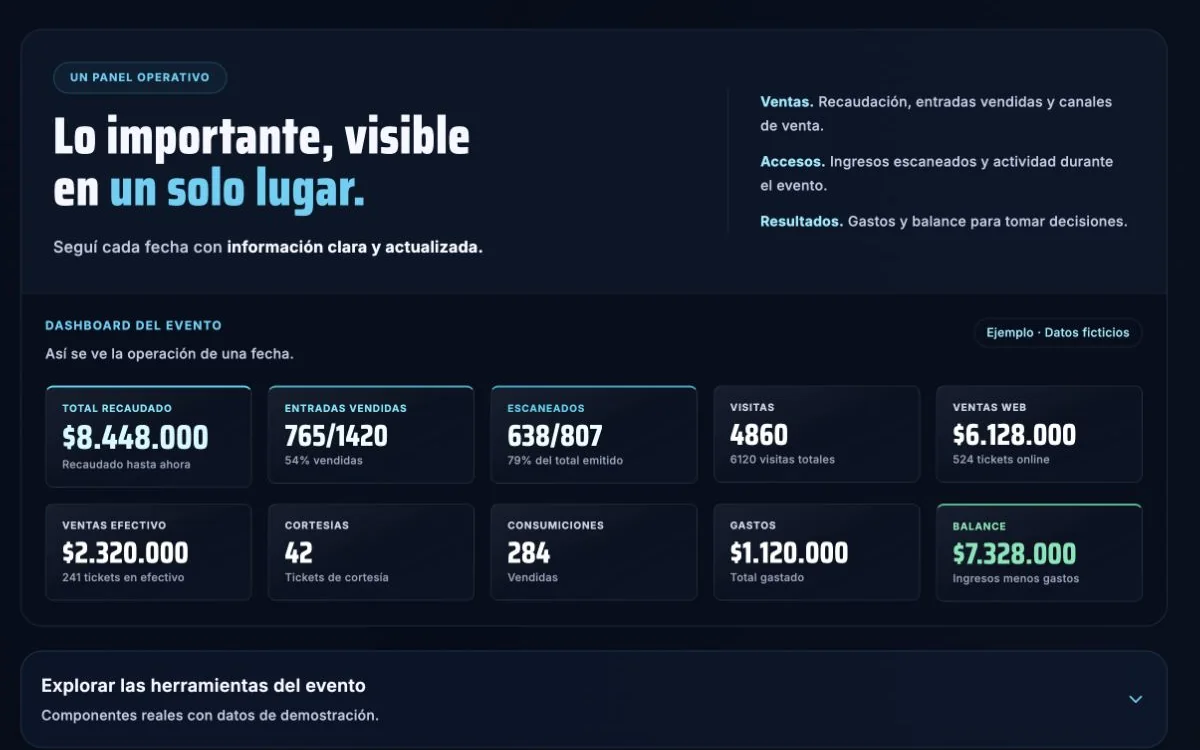
Task: Click the "Vendidas" subtext under Consumiciones
Action: click(533, 578)
